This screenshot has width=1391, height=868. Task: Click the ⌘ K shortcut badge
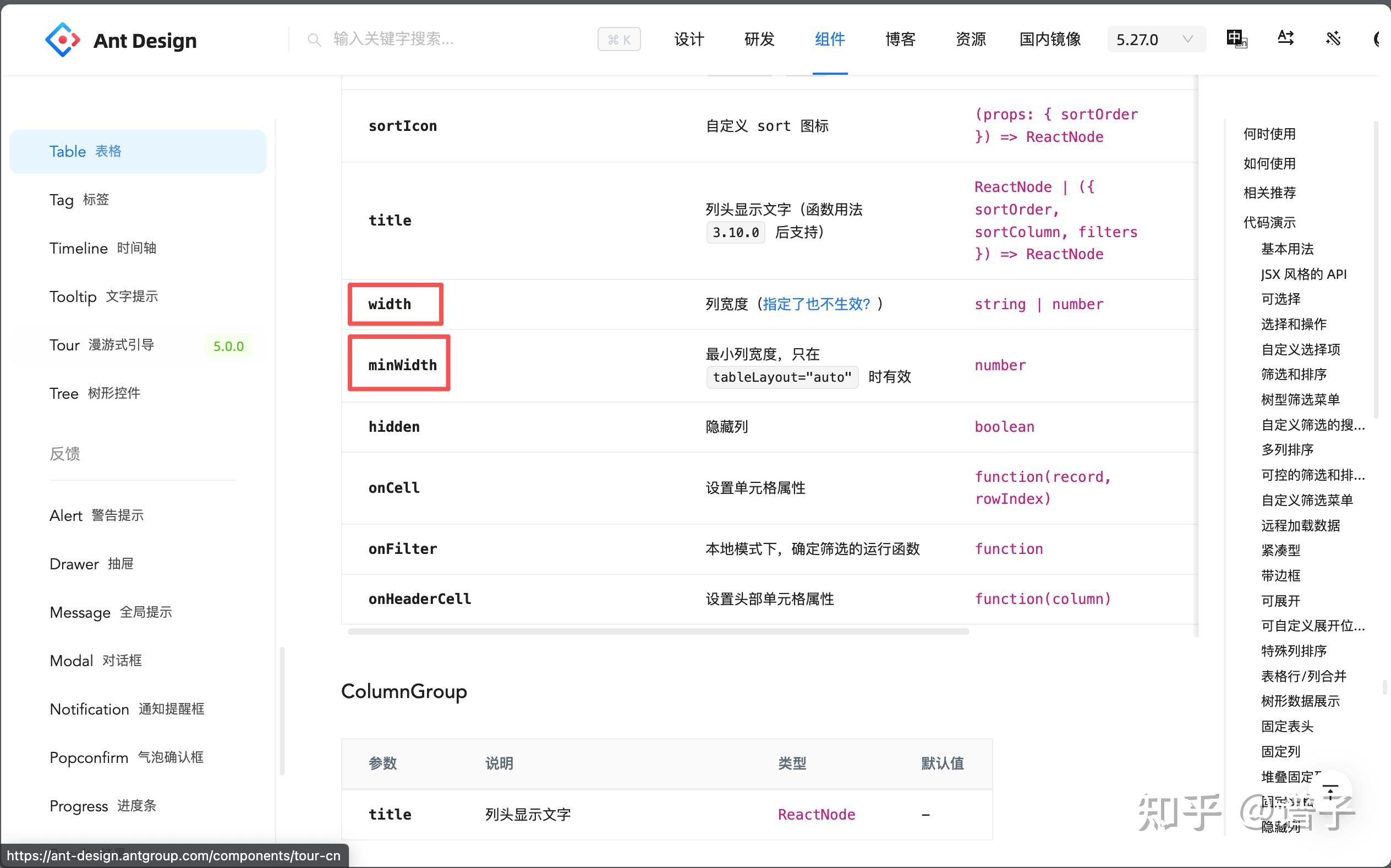click(x=619, y=39)
